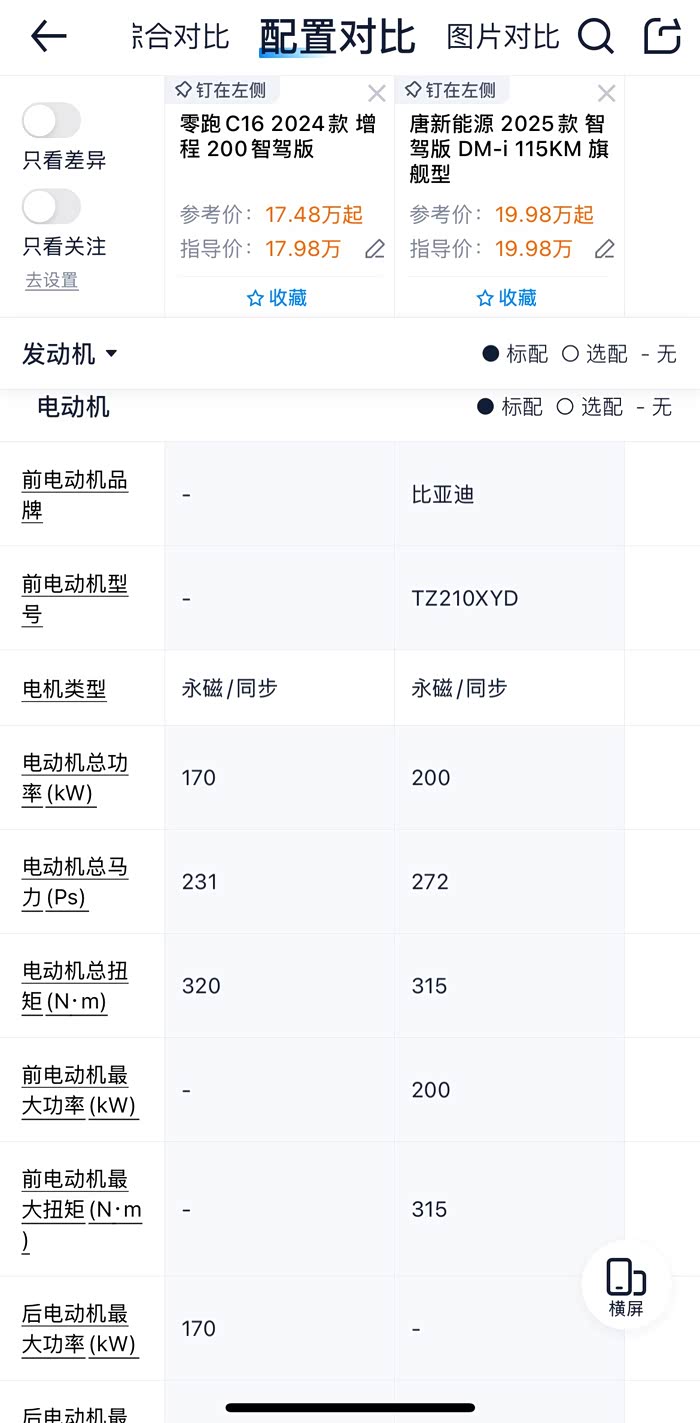The image size is (700, 1423).
Task: Edit the 19.98万 guide price with pencil icon
Action: 604,249
